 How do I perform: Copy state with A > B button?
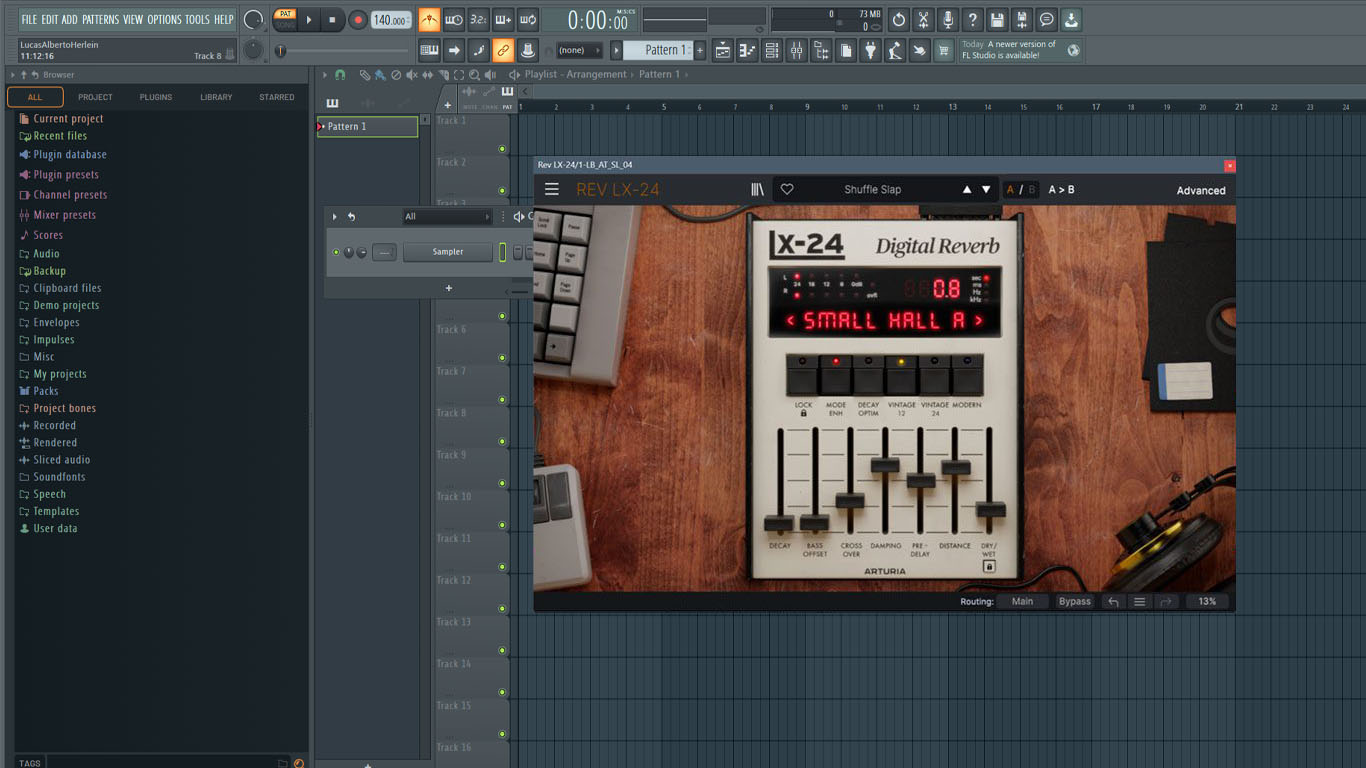1062,190
